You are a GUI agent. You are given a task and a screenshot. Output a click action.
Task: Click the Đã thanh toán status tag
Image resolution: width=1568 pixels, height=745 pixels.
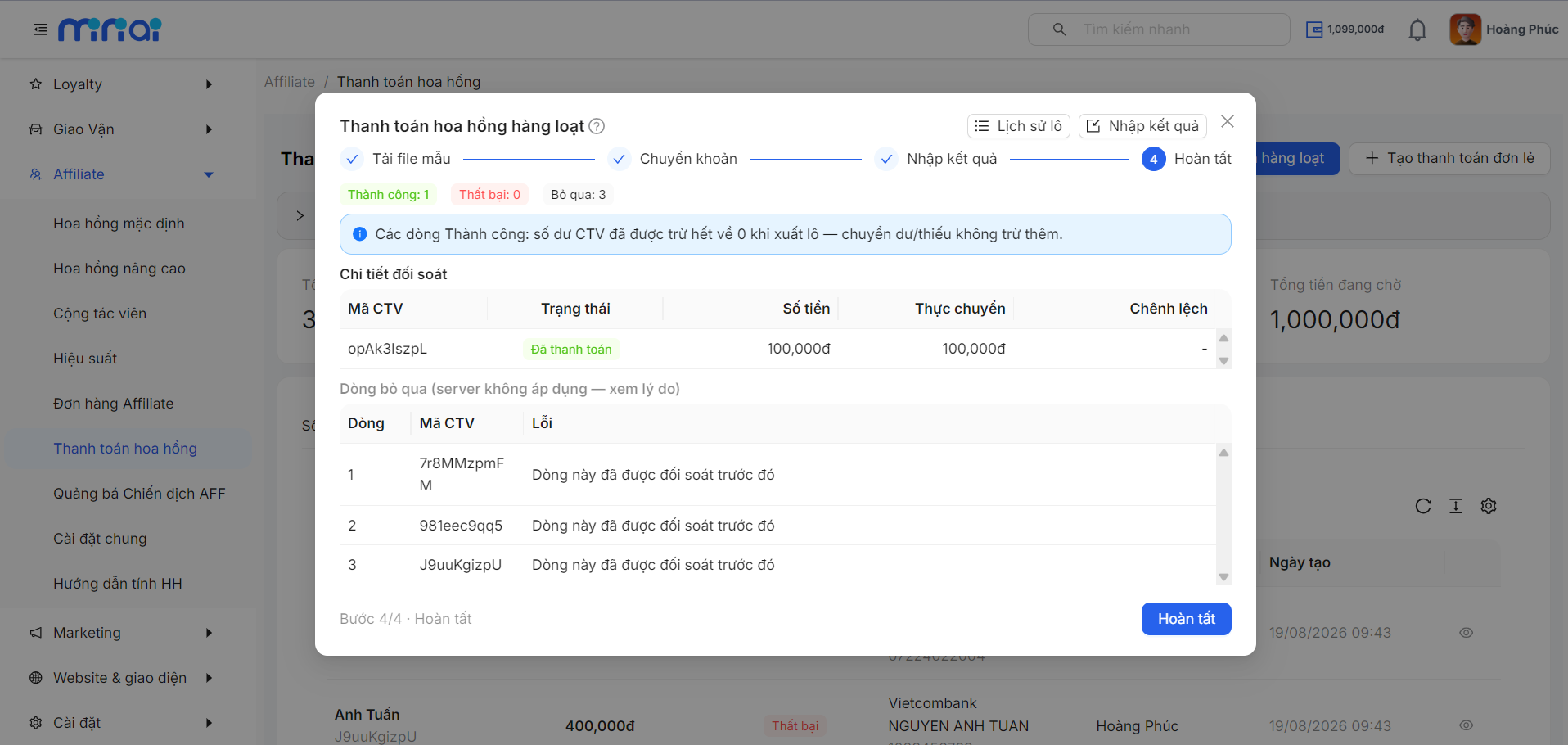coord(571,350)
